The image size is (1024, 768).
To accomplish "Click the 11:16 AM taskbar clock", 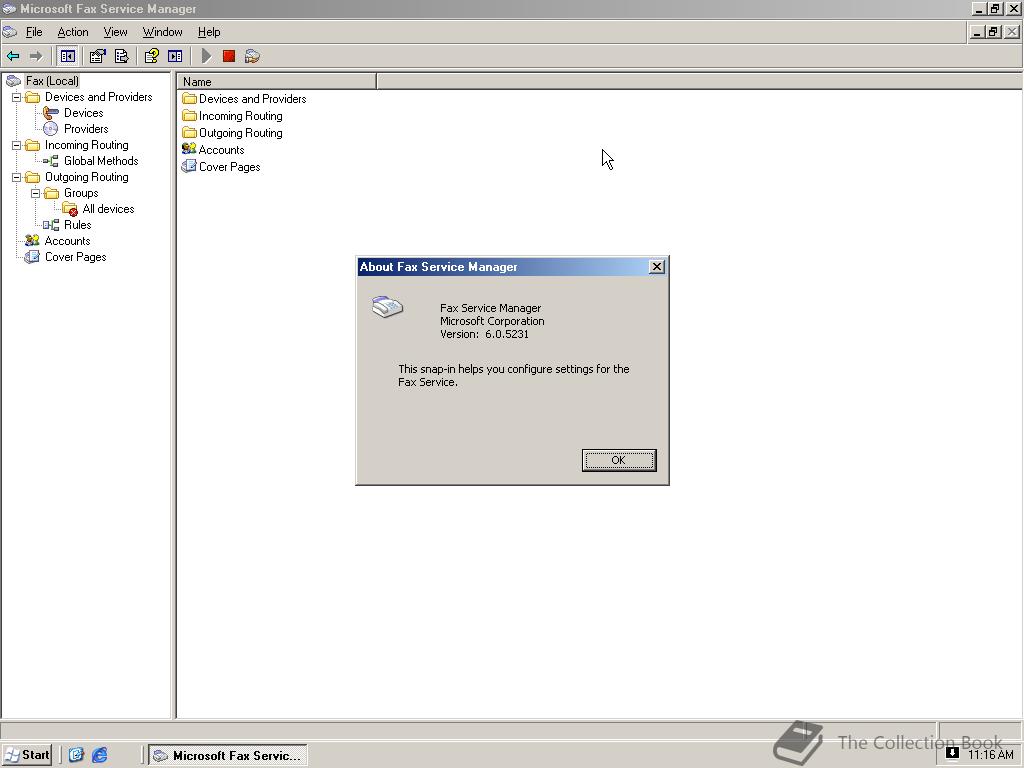I will pyautogui.click(x=991, y=755).
